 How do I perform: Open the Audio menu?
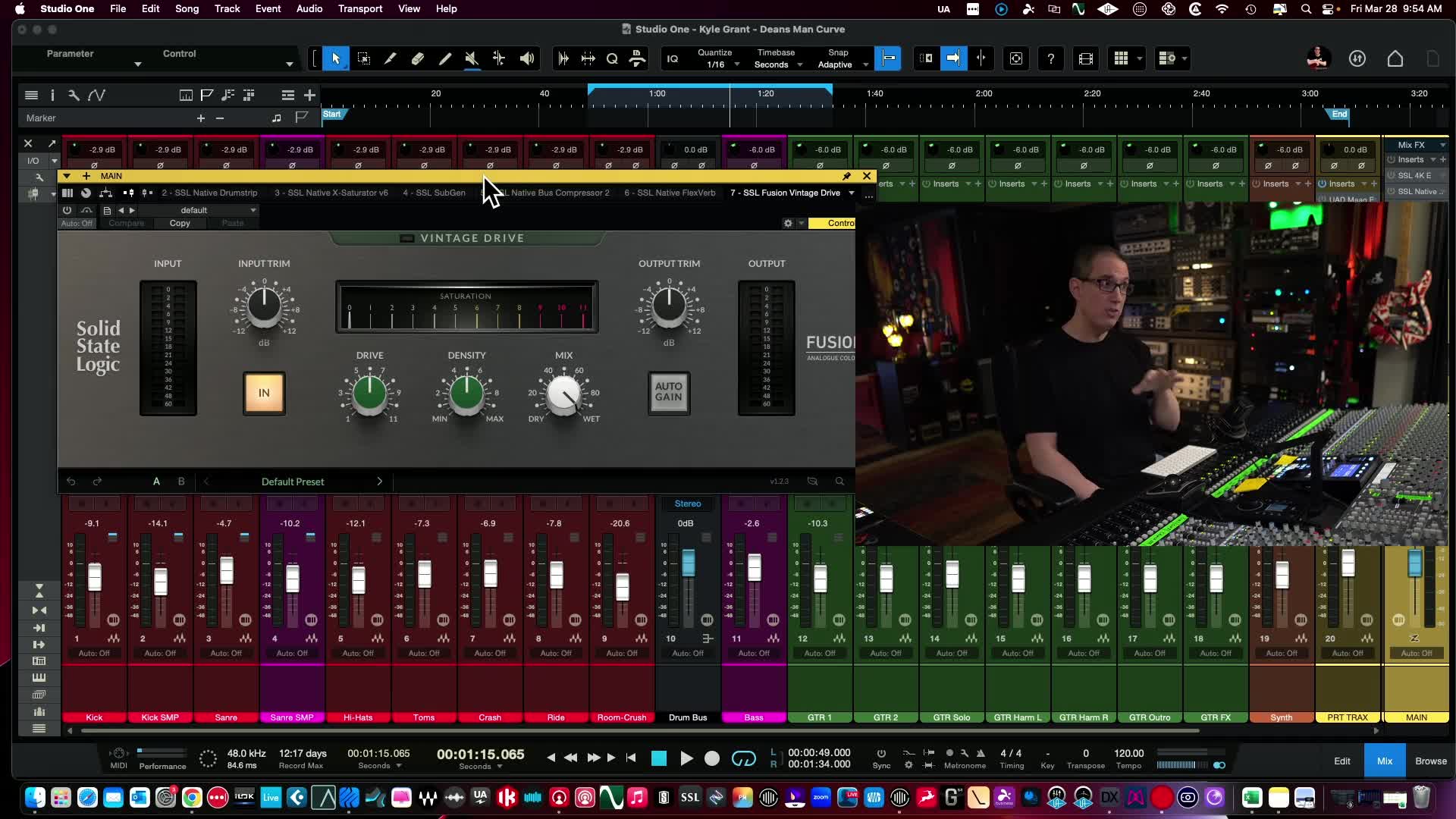click(309, 8)
